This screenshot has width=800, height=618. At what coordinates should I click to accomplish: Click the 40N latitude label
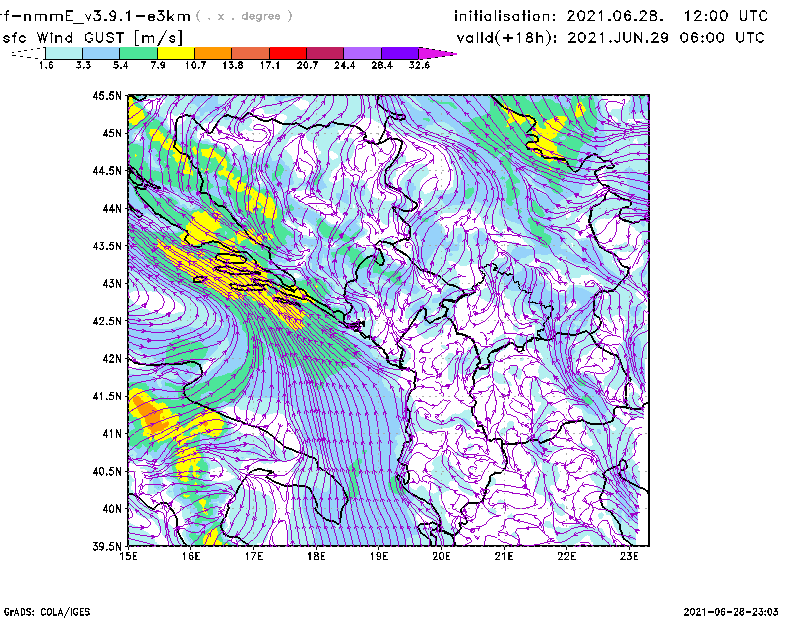pyautogui.click(x=112, y=509)
